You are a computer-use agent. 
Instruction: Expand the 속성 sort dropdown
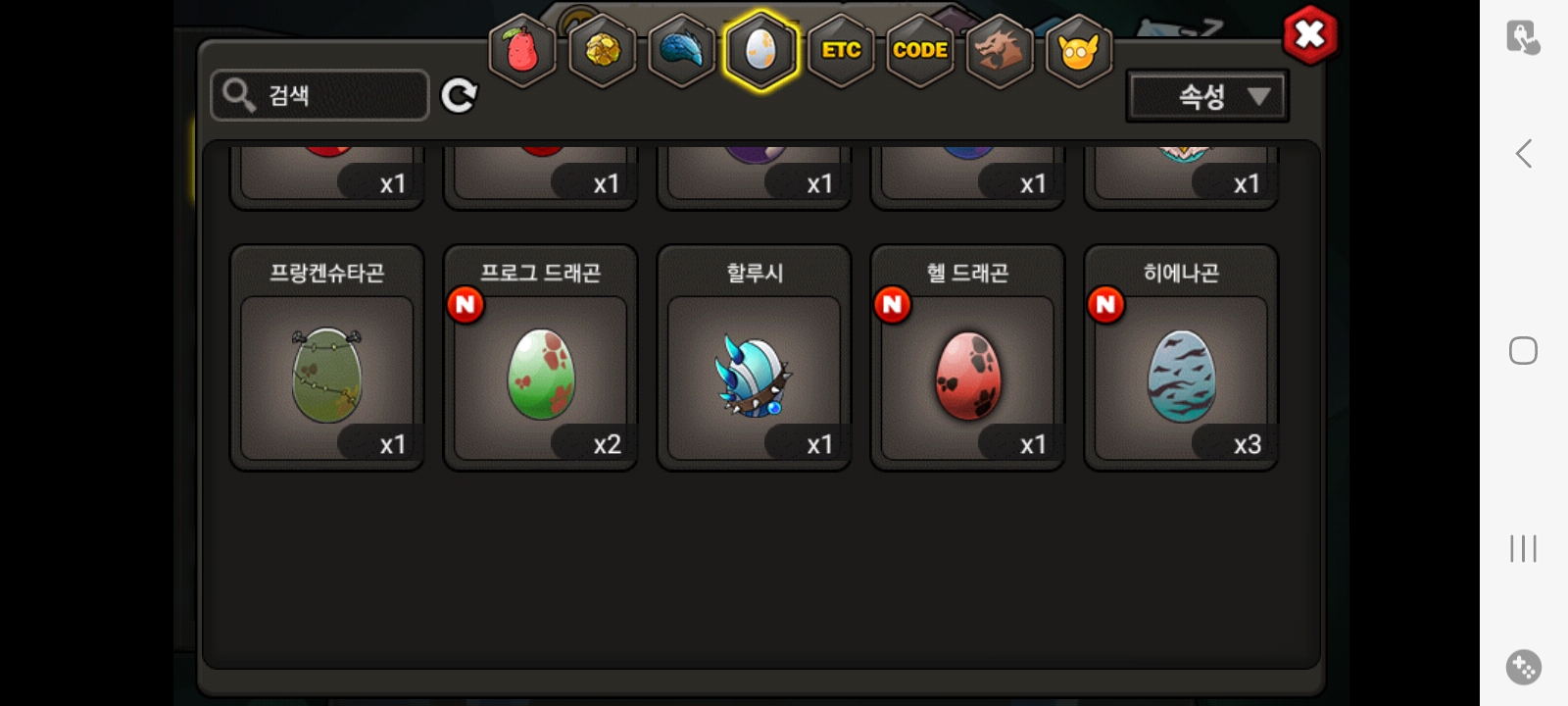(x=1207, y=96)
